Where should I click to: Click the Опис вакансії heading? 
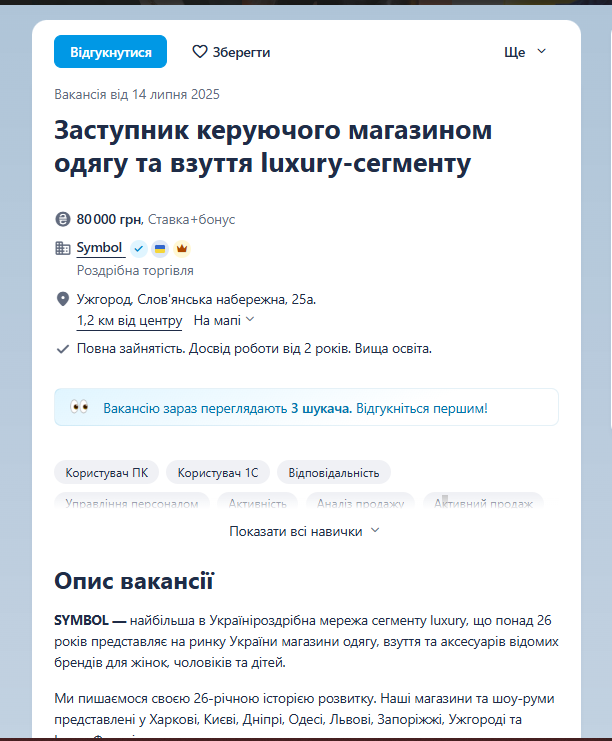click(x=134, y=581)
